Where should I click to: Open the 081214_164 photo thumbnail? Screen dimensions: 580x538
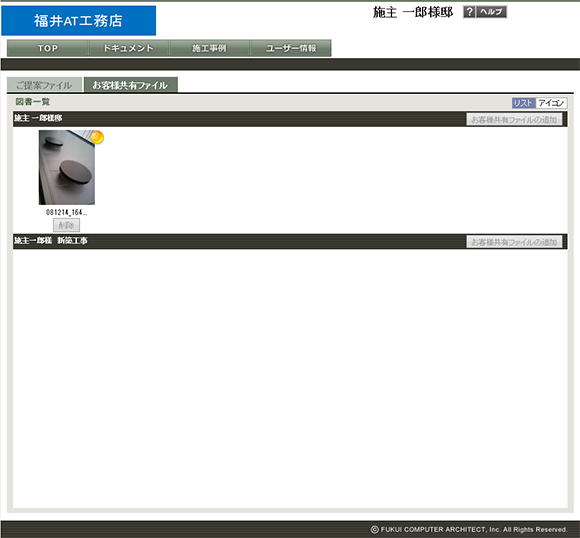pyautogui.click(x=67, y=167)
